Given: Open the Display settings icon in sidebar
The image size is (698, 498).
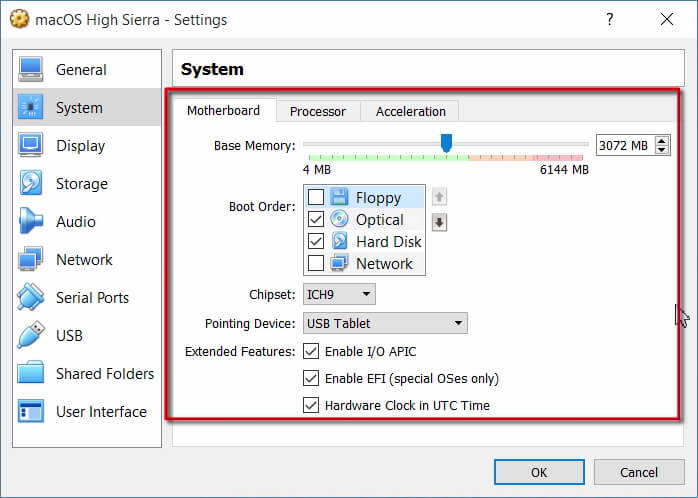Looking at the screenshot, I should (x=31, y=146).
